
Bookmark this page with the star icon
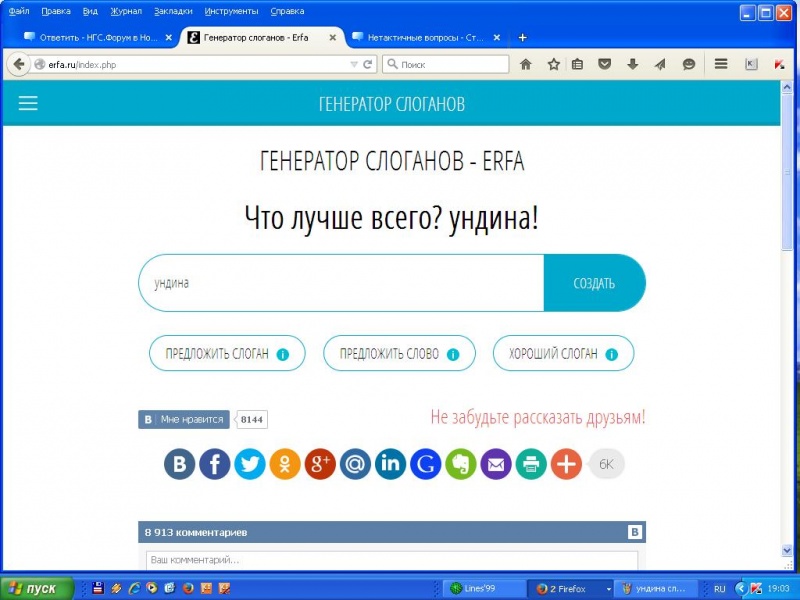pos(553,64)
